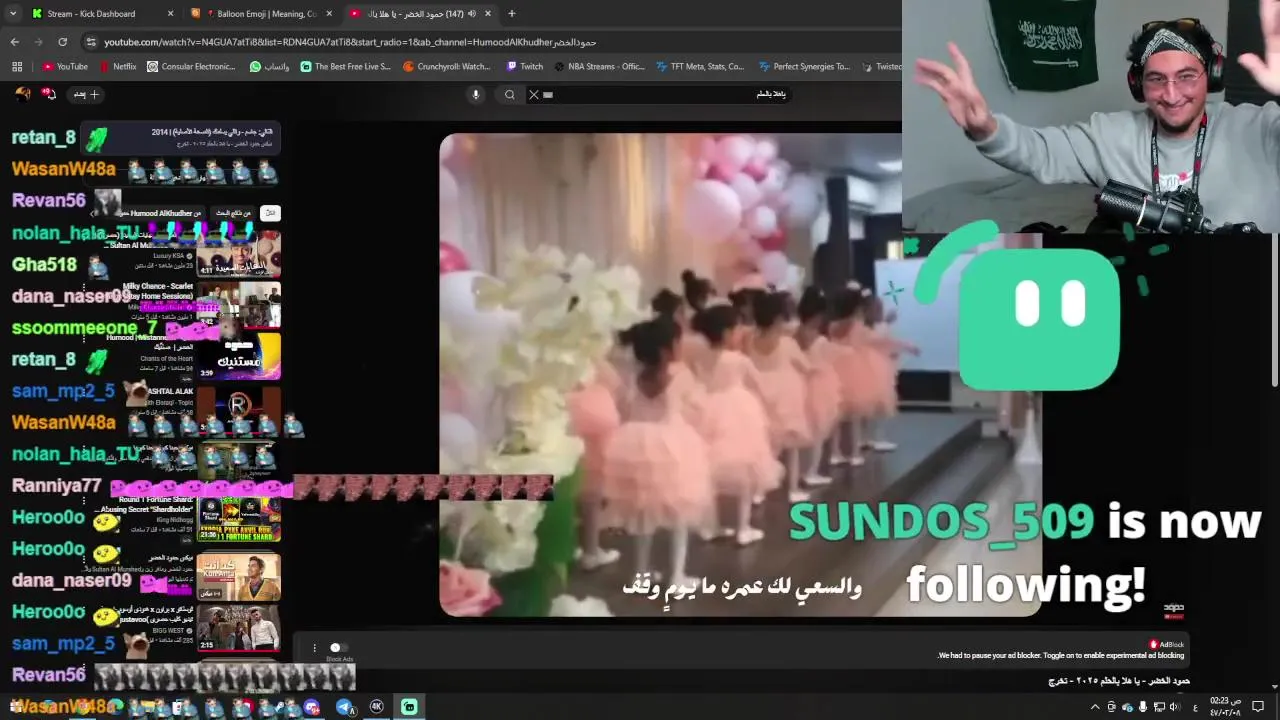Open the TFT Meta, Stats bookmark

700,67
